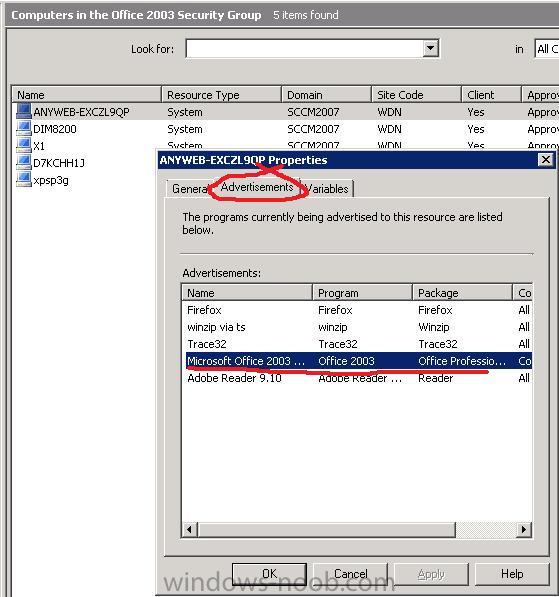
Task: Switch to the General tab
Action: (x=189, y=188)
